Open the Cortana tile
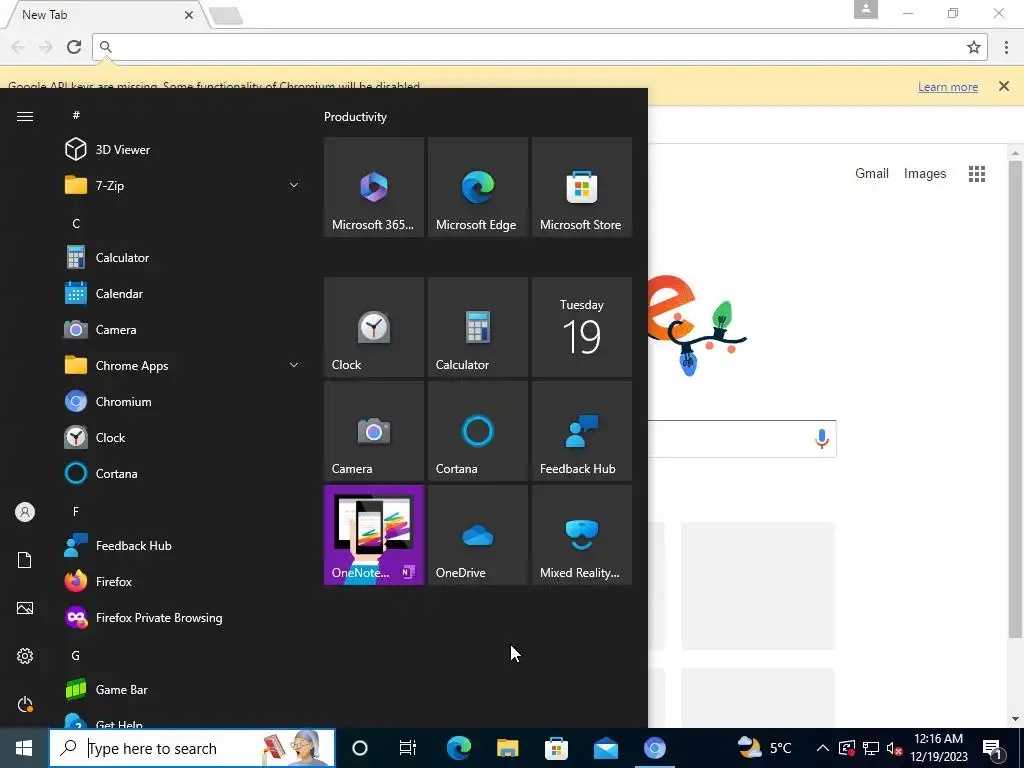 click(477, 431)
